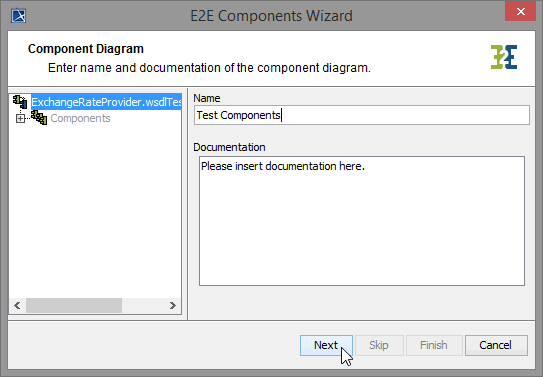Image resolution: width=543 pixels, height=377 pixels.
Task: Click the tree panel horizontal scrollbar thumb
Action: coord(74,305)
